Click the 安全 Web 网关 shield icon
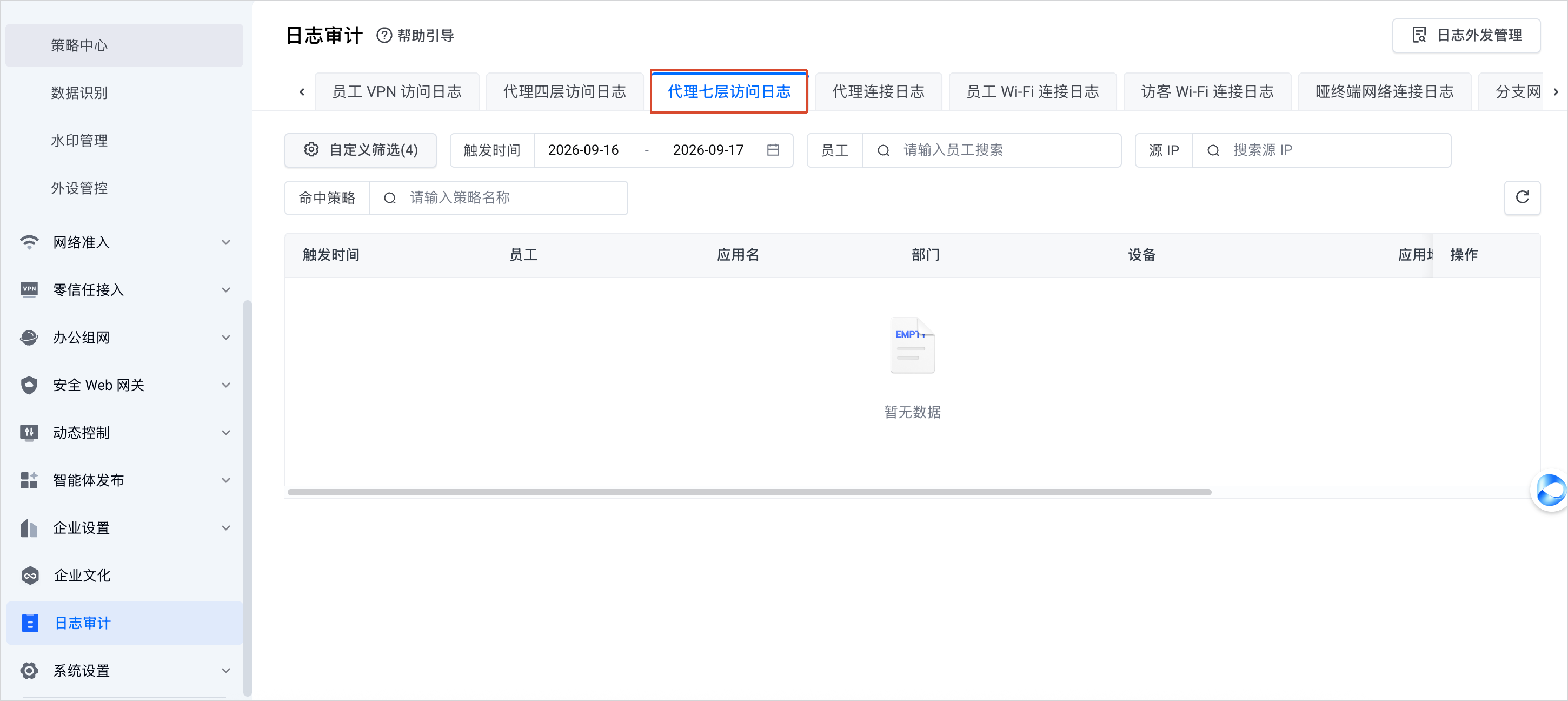Image resolution: width=1568 pixels, height=701 pixels. (29, 385)
